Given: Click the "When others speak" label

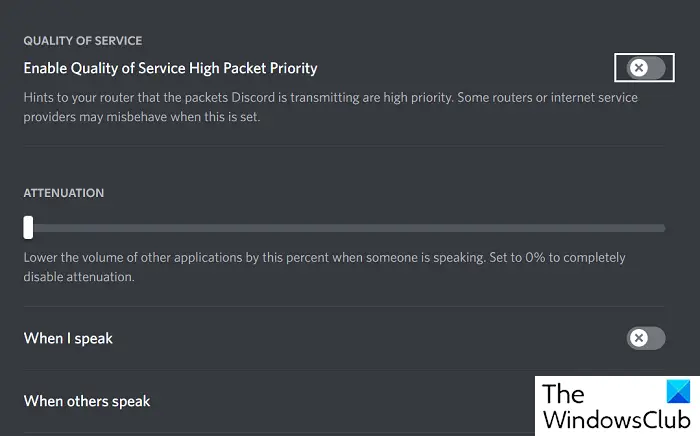Looking at the screenshot, I should 87,401.
